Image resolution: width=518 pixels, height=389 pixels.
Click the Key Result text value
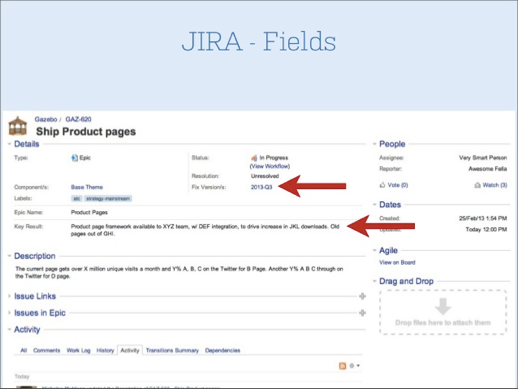(x=205, y=230)
